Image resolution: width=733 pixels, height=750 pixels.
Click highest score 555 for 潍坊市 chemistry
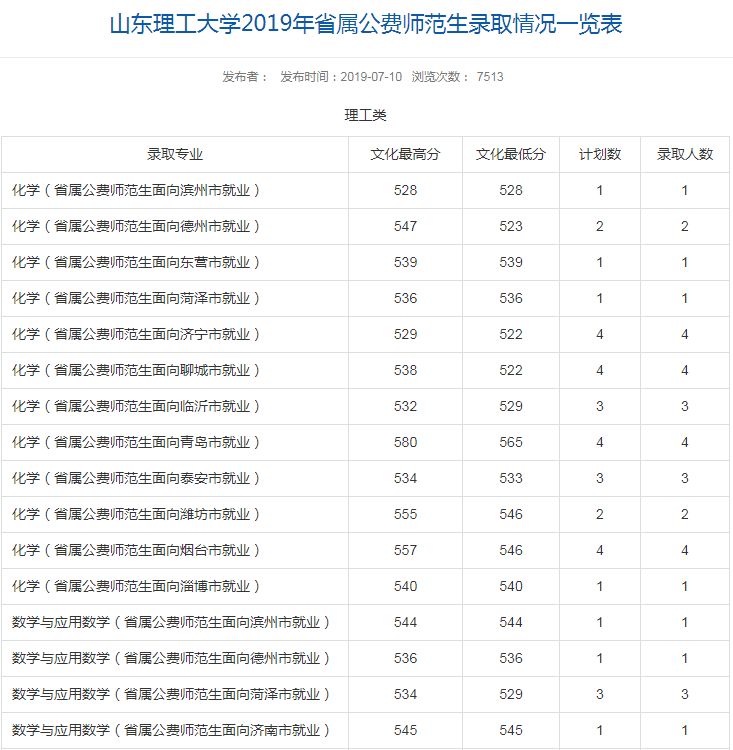coord(405,514)
